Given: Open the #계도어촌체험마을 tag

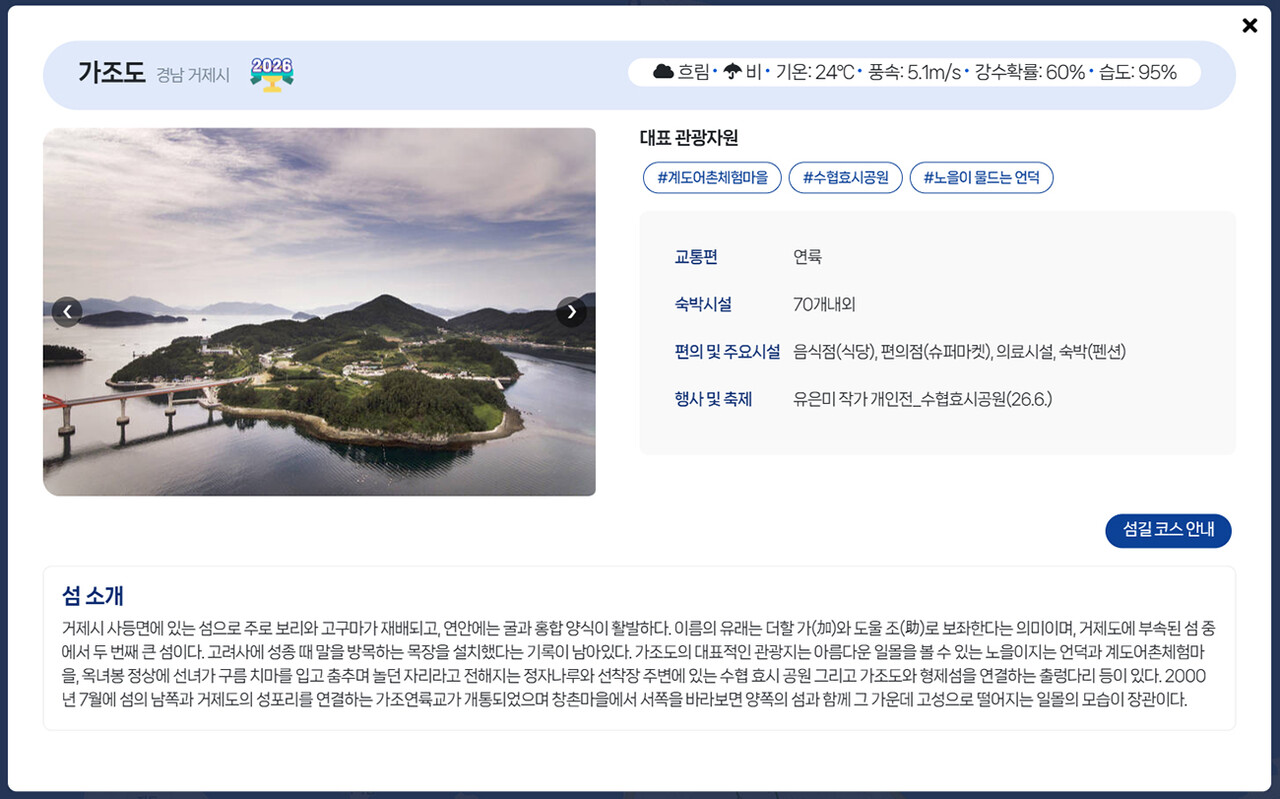Looking at the screenshot, I should point(712,178).
